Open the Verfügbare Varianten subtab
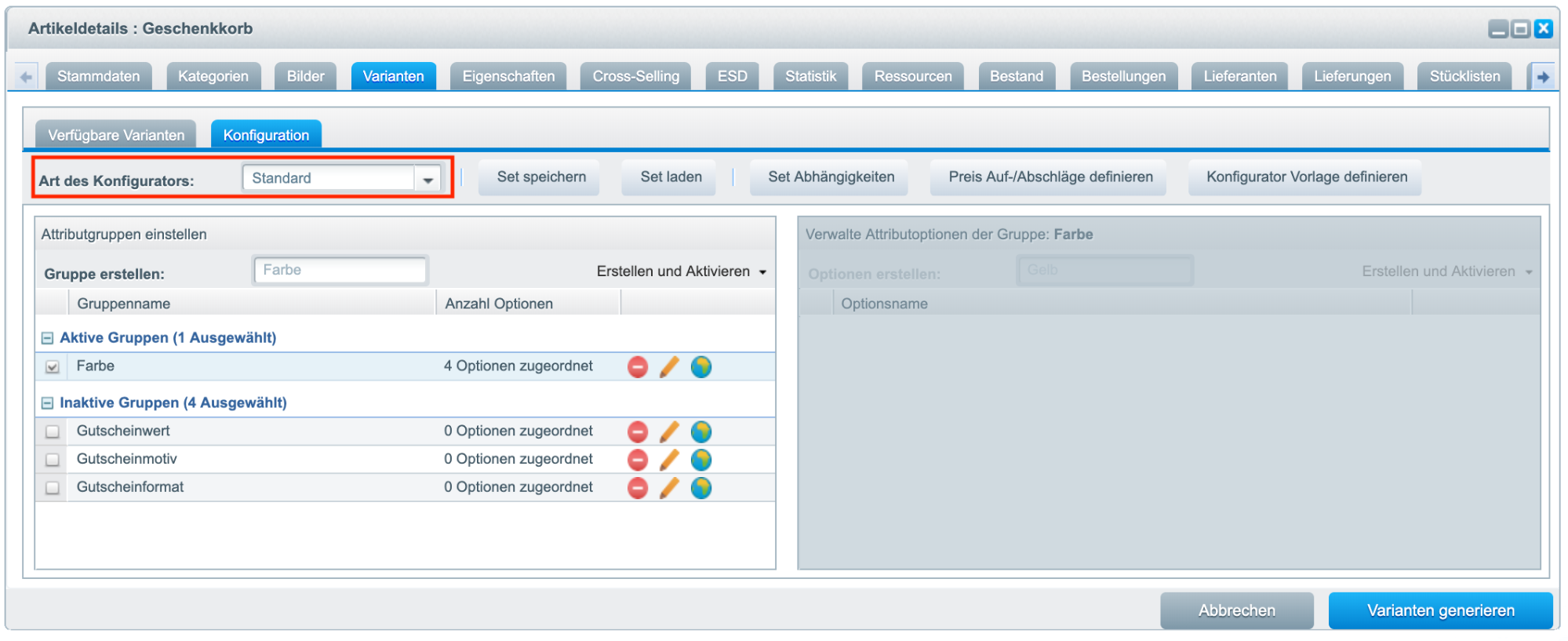This screenshot has height=641, width=1568. point(116,135)
